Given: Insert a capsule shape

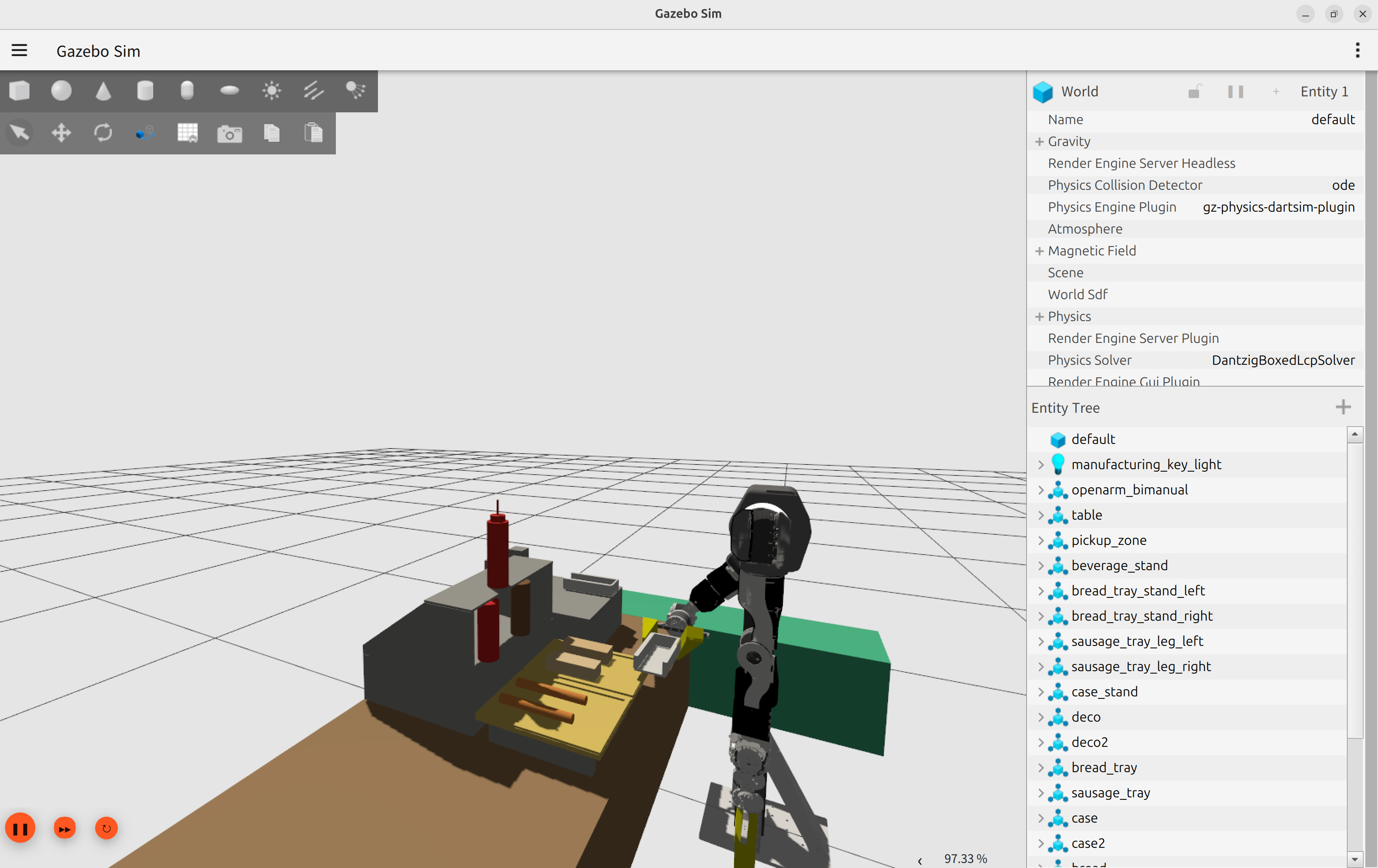Looking at the screenshot, I should tap(187, 90).
